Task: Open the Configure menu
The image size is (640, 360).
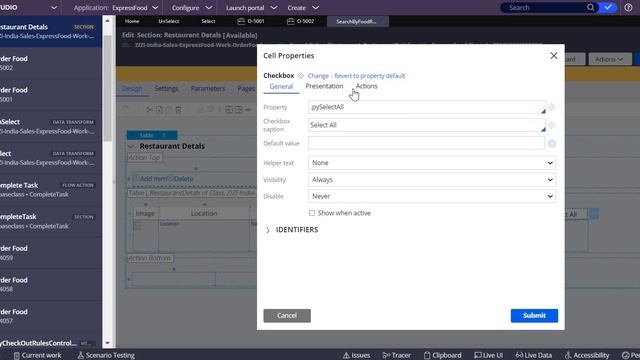Action: (191, 8)
